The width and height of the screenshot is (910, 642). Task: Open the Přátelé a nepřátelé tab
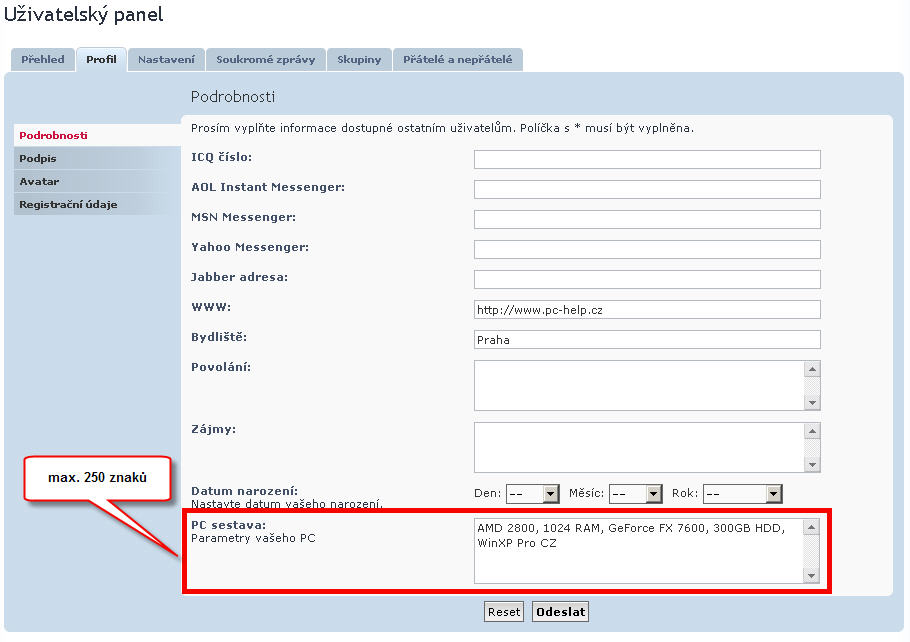coord(457,60)
